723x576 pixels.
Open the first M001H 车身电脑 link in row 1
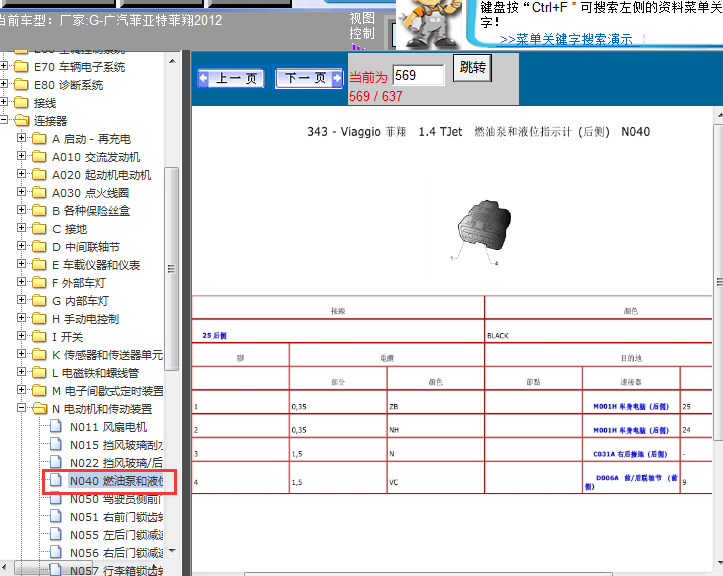[631, 406]
